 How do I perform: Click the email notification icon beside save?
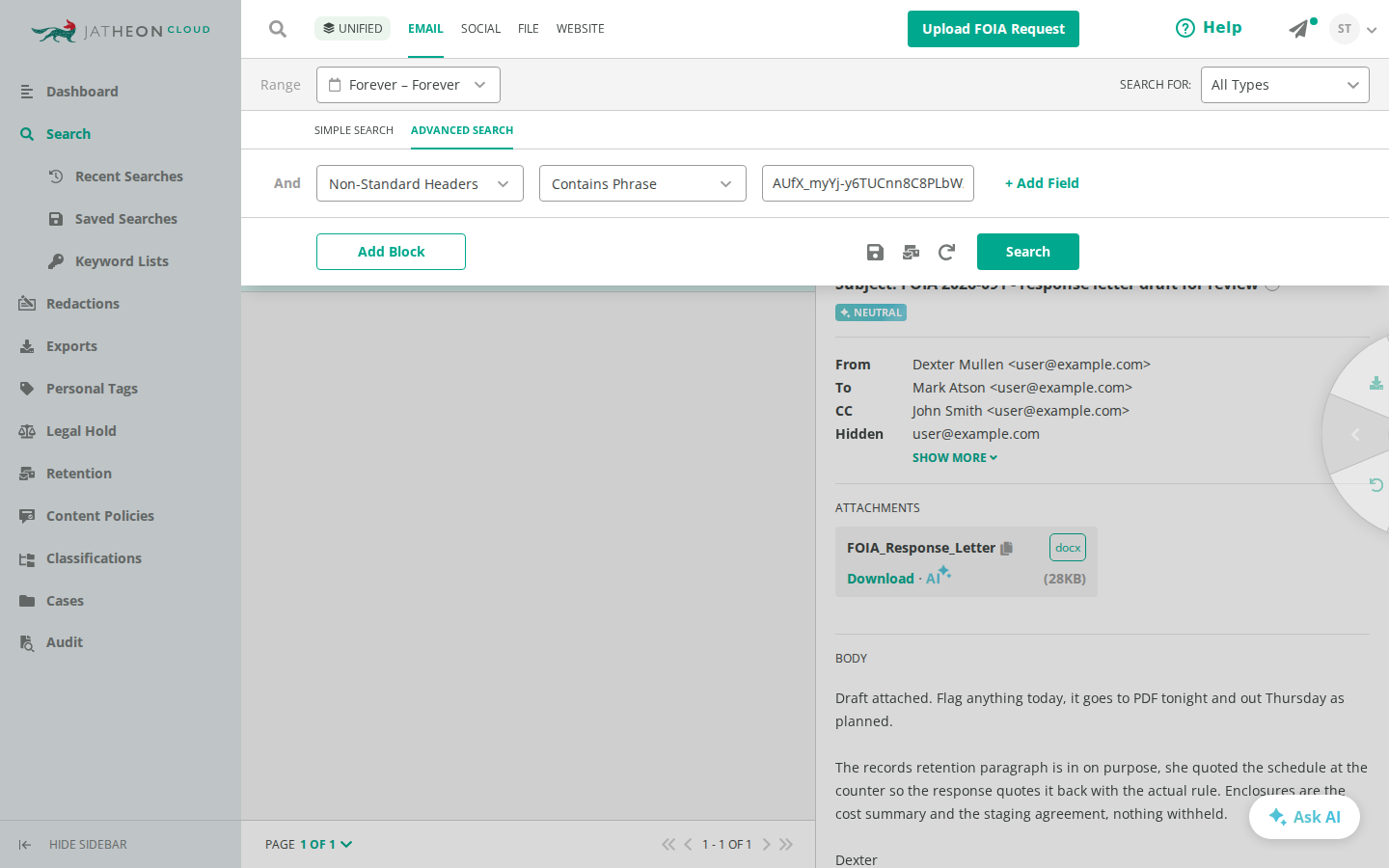(911, 252)
